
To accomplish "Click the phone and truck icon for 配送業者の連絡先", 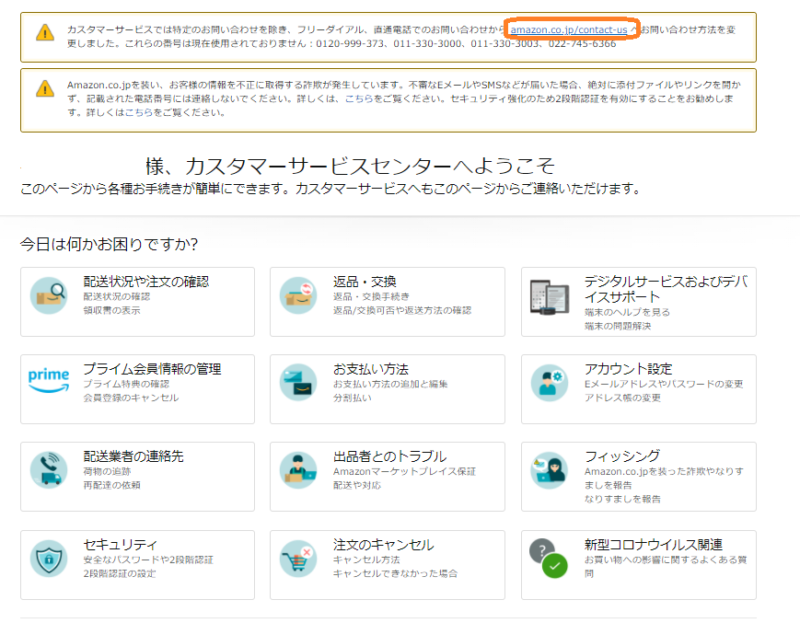I will coord(48,470).
